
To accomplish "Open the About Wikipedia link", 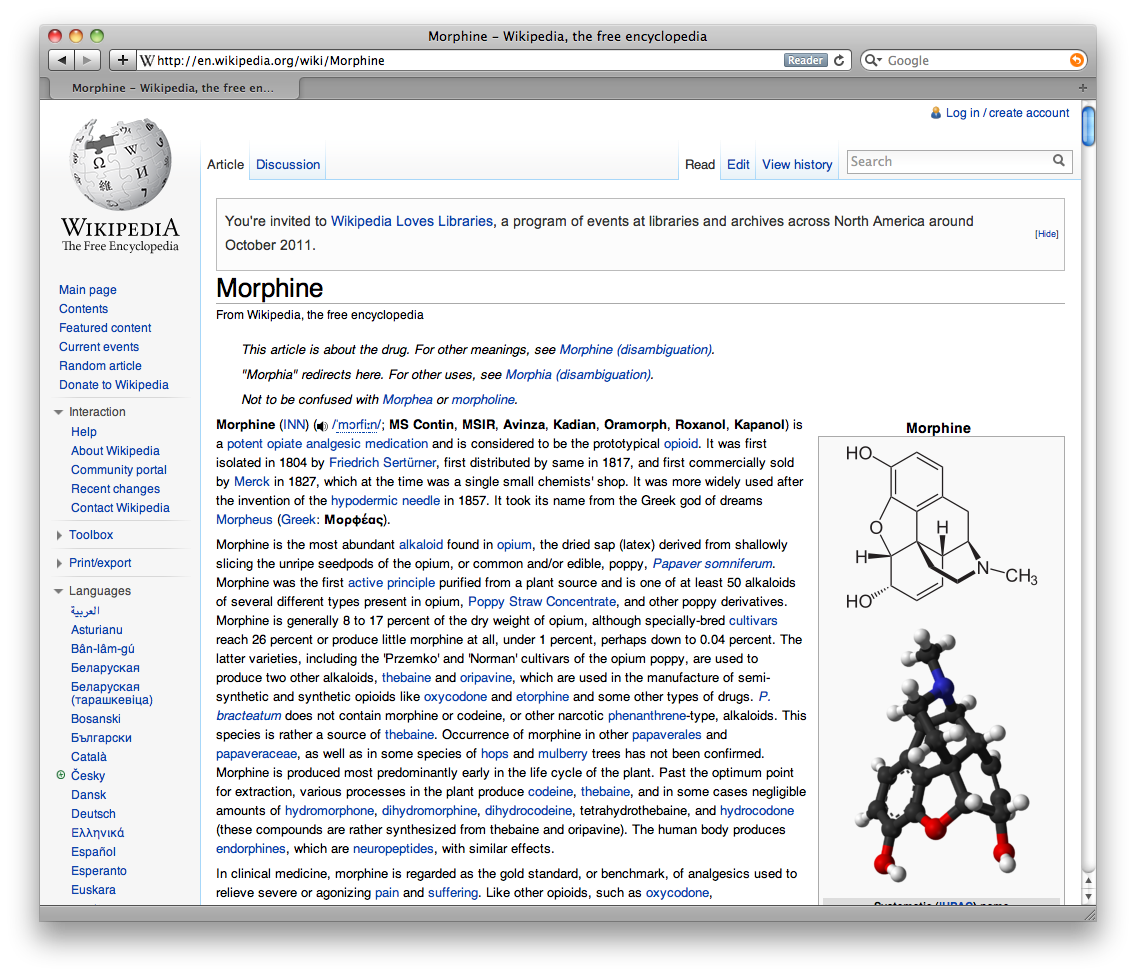I will pos(115,451).
